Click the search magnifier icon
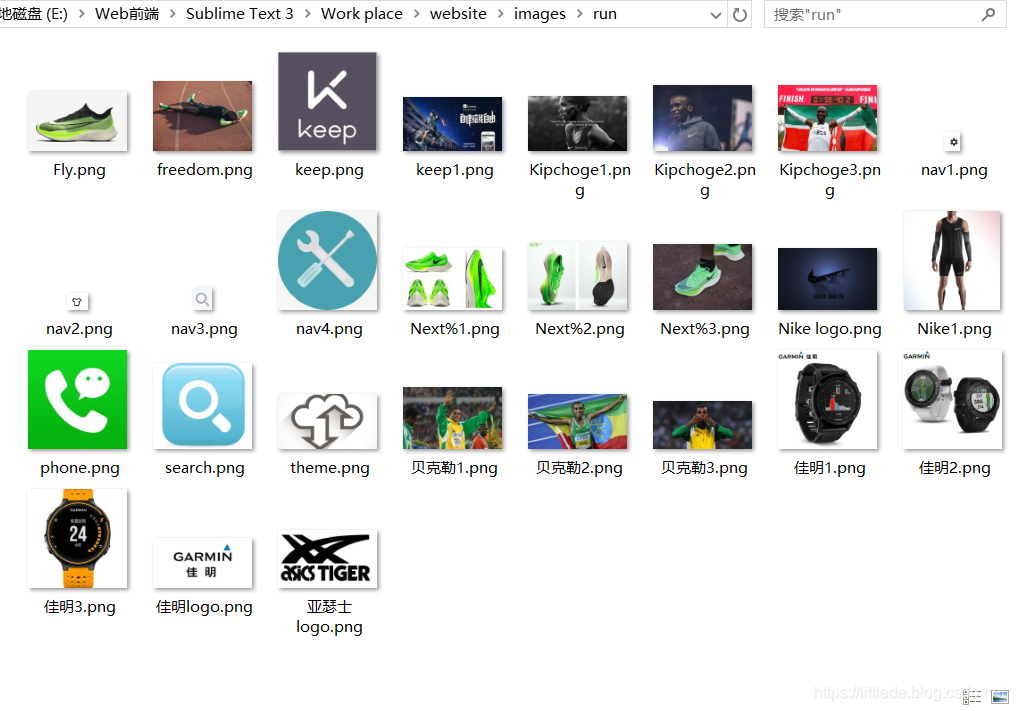 pos(988,14)
